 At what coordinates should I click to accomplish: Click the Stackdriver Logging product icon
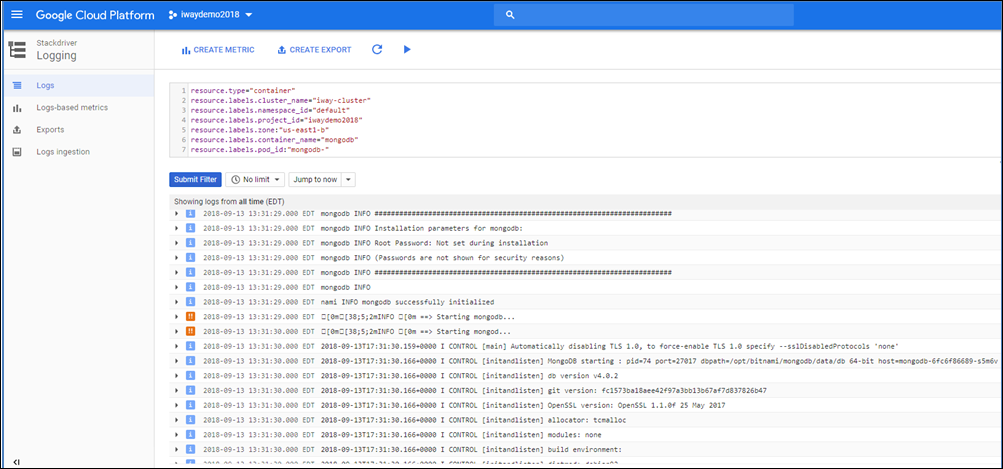(17, 49)
